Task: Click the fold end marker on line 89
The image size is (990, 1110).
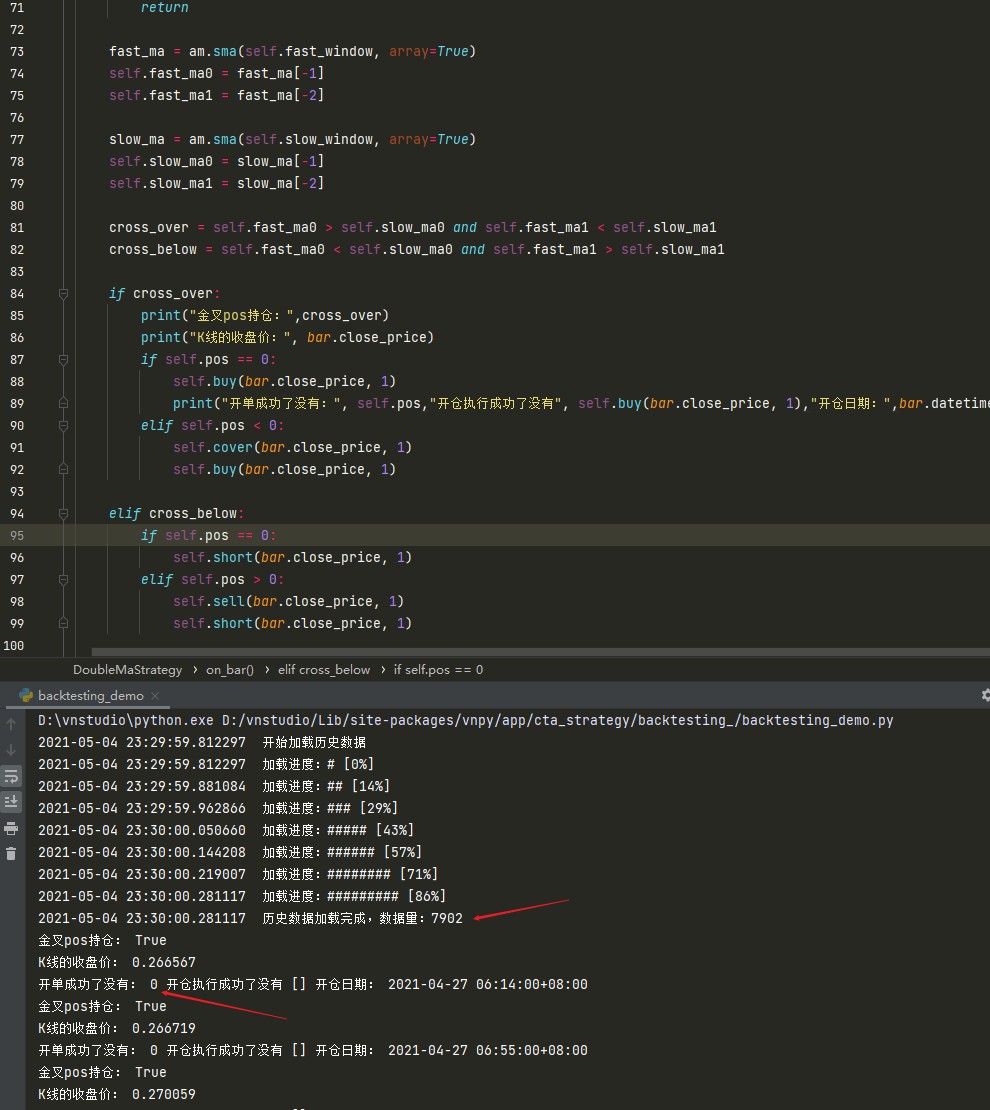Action: [63, 404]
